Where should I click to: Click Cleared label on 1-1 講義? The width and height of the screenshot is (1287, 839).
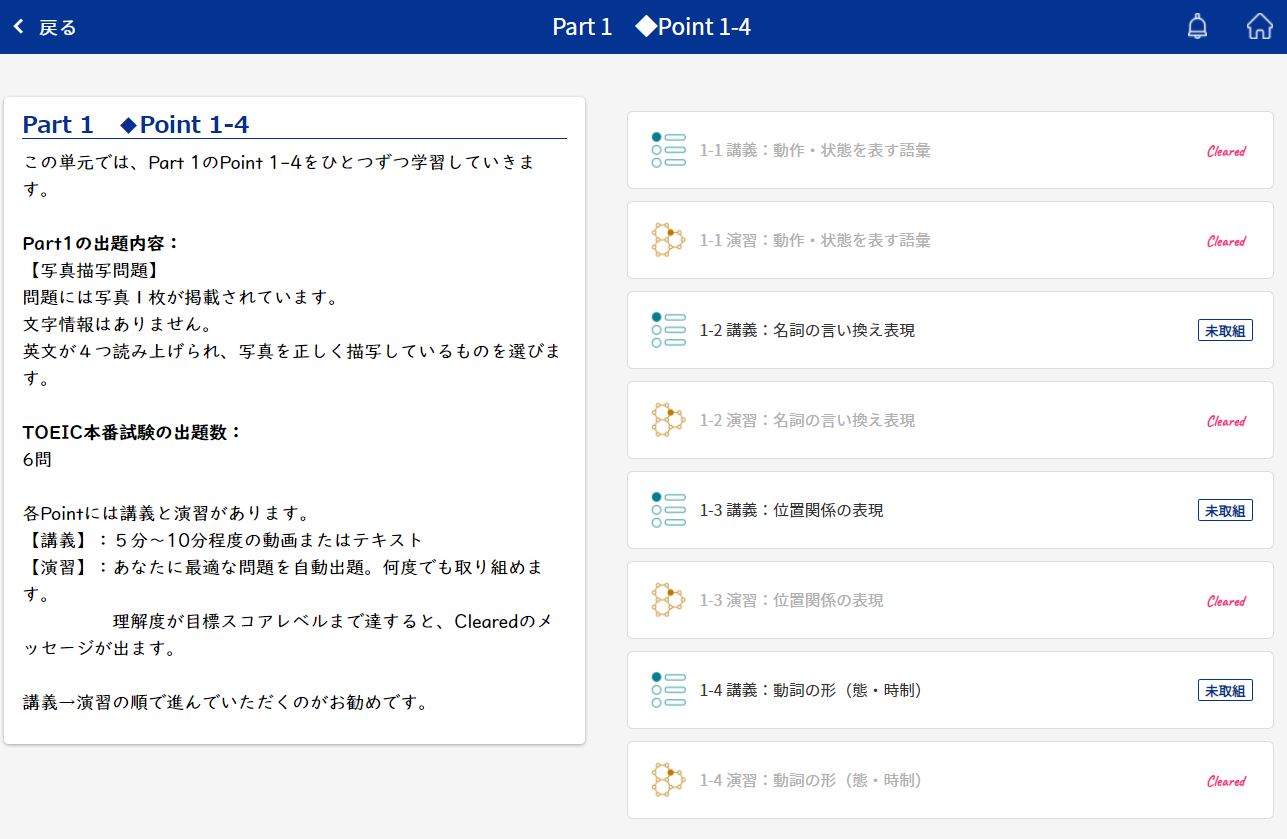[x=1226, y=151]
